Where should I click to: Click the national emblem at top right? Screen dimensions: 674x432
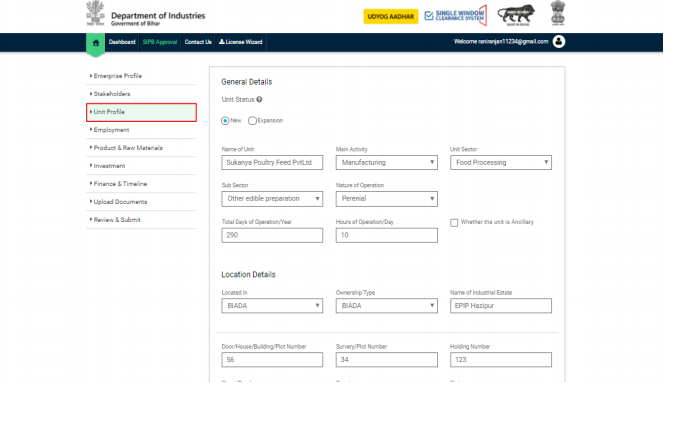(558, 15)
